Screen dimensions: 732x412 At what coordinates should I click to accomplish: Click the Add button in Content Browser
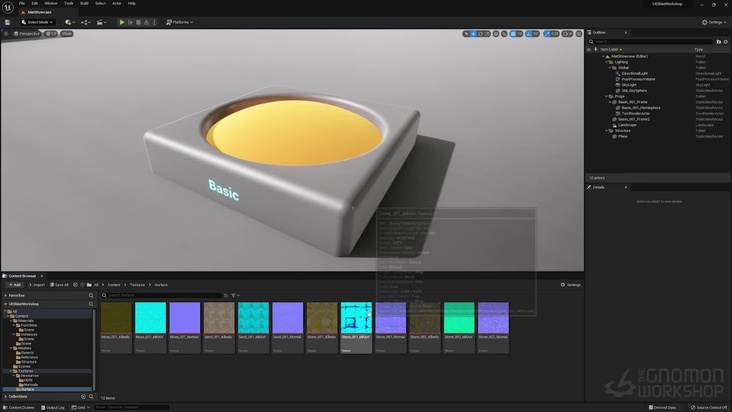pyautogui.click(x=13, y=284)
